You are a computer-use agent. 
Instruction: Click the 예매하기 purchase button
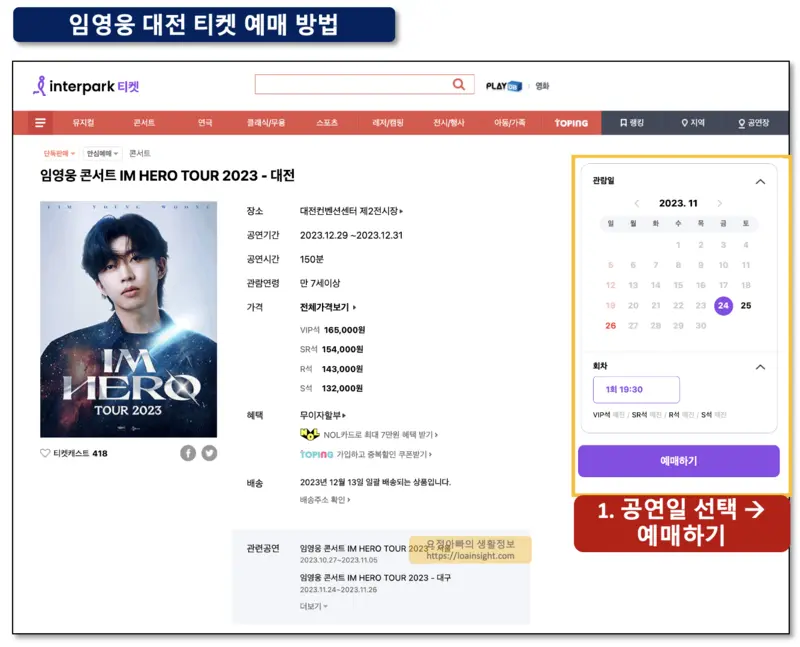680,461
